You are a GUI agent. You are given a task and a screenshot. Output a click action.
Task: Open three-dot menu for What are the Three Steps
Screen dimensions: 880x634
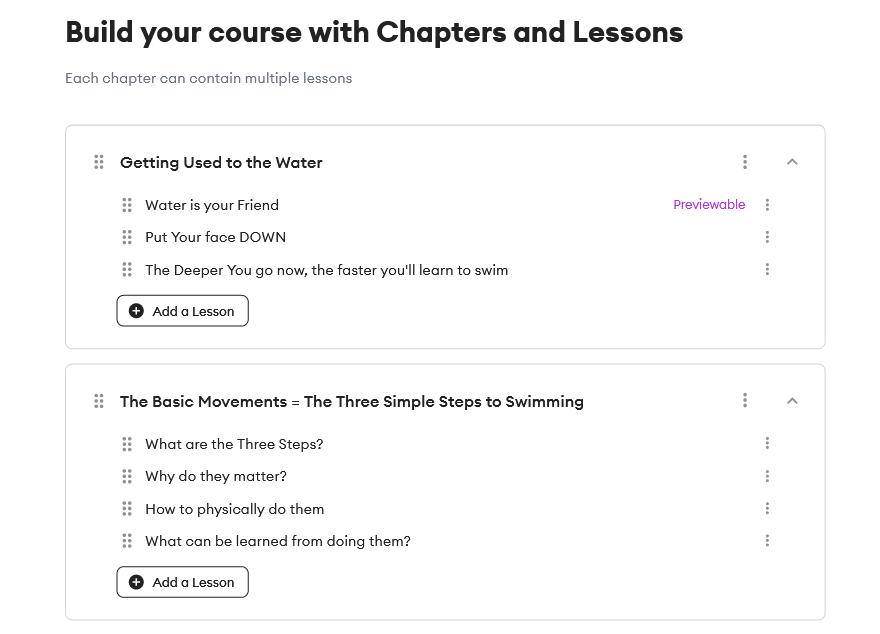click(767, 444)
